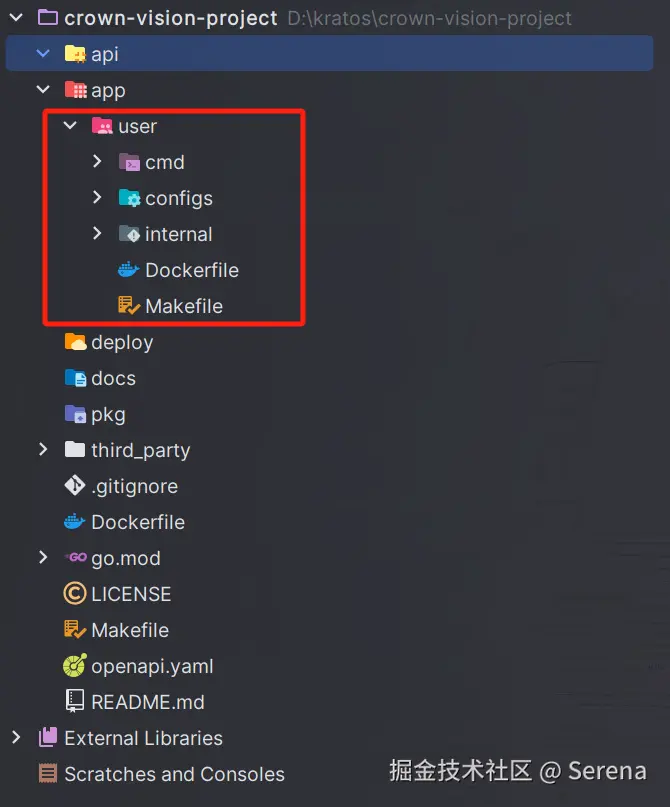
Task: Click the openapi.yaml file icon
Action: (x=75, y=665)
